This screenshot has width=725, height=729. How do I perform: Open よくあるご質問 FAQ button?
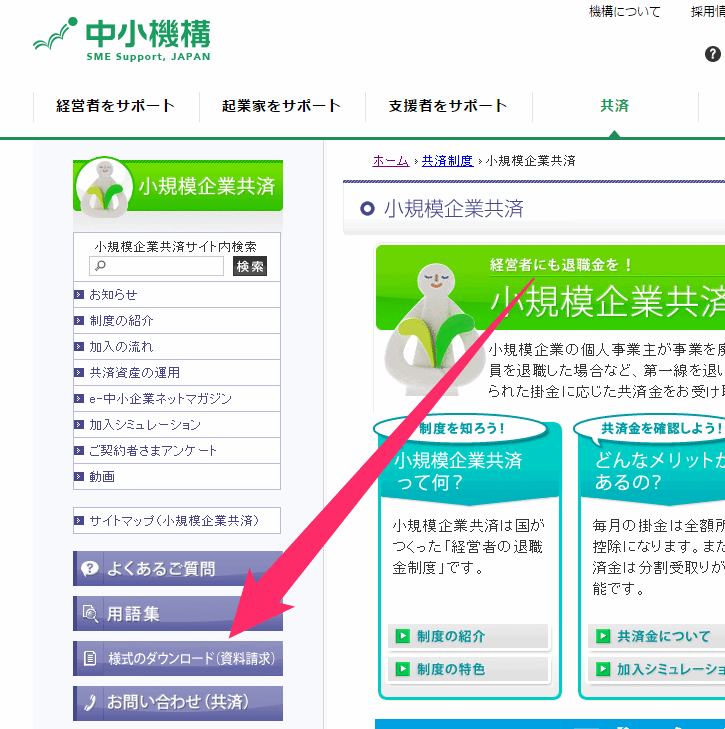pyautogui.click(x=177, y=568)
